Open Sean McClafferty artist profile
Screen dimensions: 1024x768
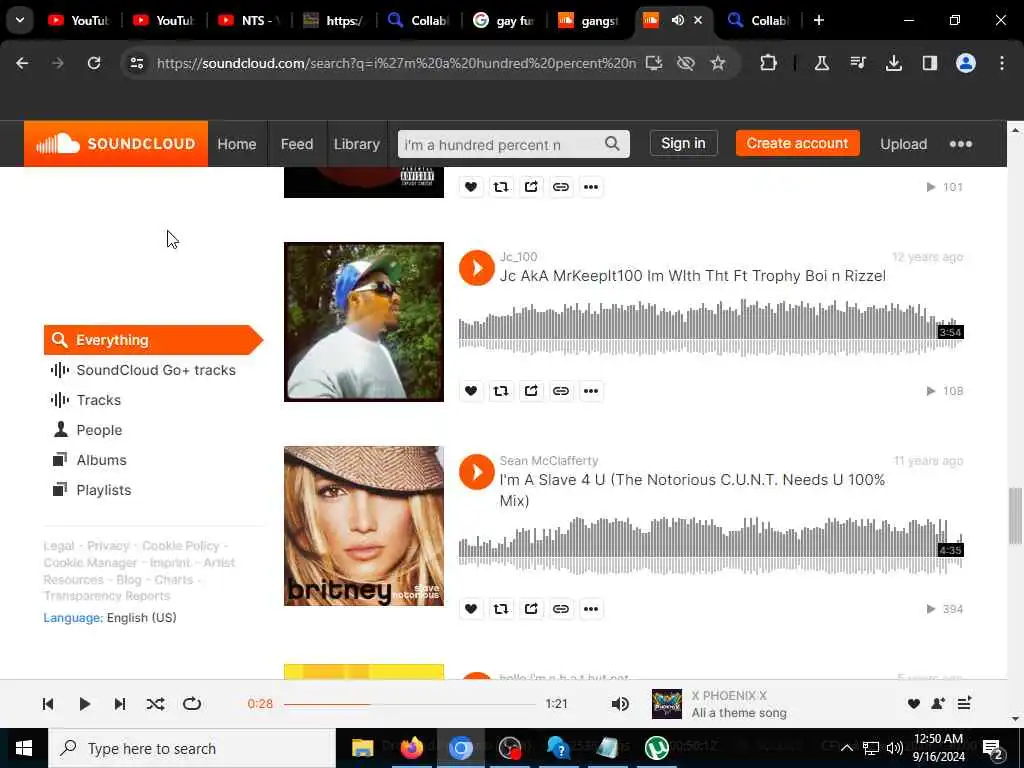pos(549,460)
